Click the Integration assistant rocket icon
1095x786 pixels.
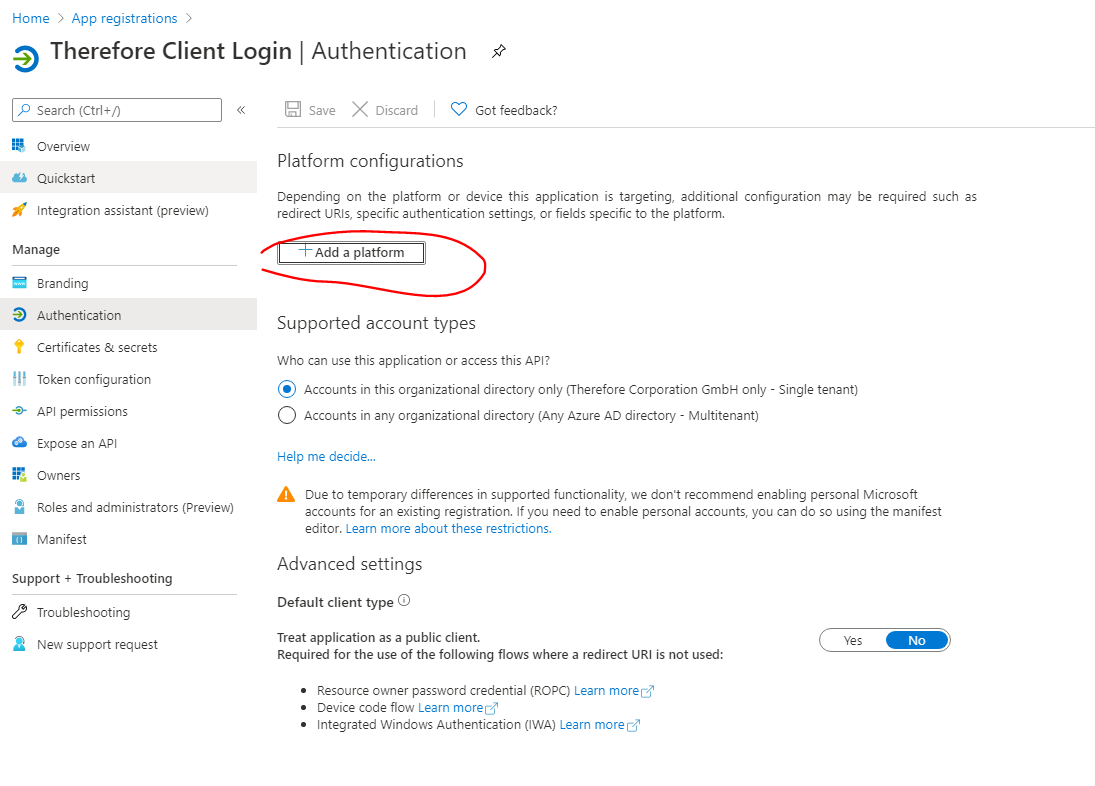tap(19, 210)
